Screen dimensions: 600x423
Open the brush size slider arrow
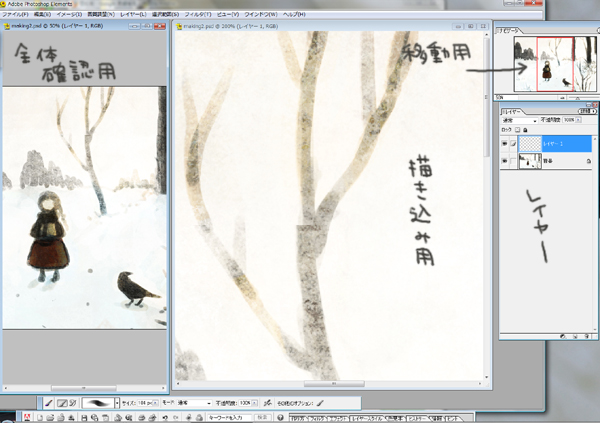coord(155,403)
